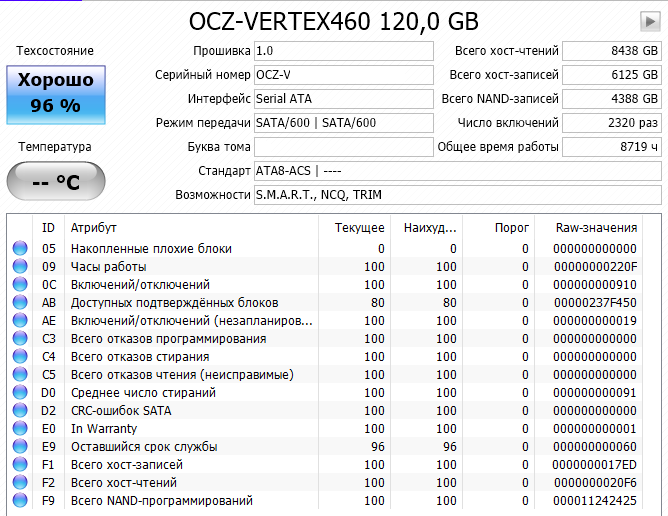
Task: Select row Всего NAND-программирований
Action: click(327, 500)
